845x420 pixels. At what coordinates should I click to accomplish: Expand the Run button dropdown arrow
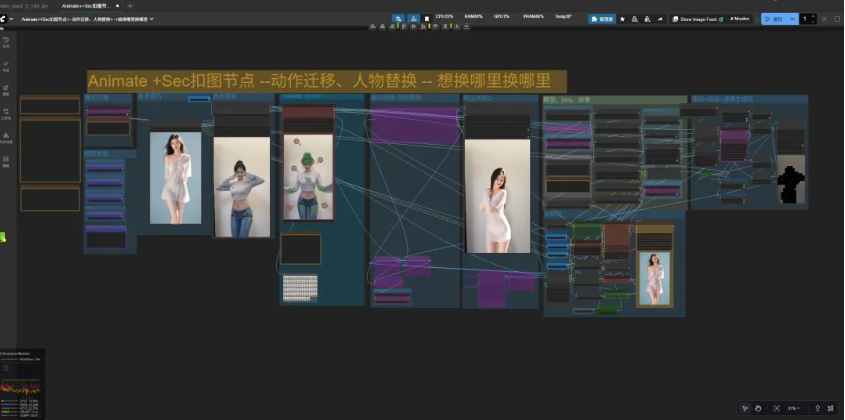(x=793, y=18)
